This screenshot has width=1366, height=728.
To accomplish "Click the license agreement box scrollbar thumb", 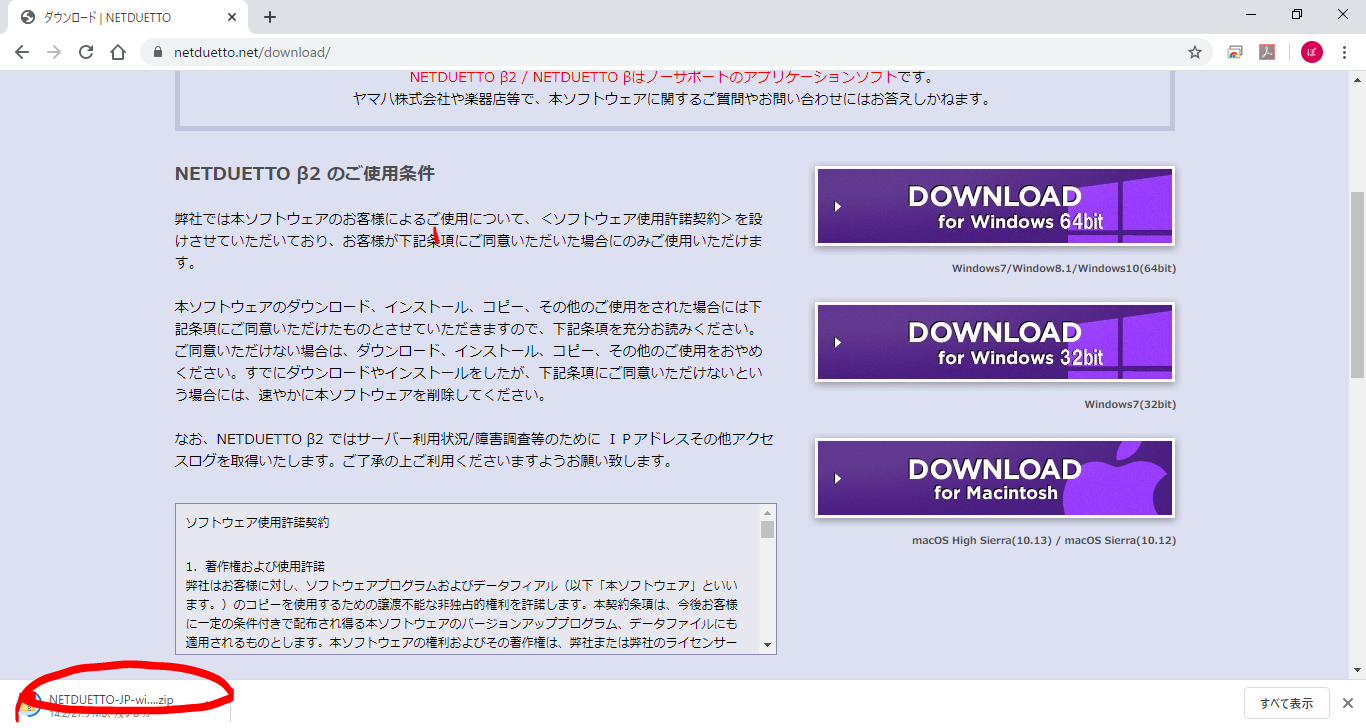I will 767,529.
